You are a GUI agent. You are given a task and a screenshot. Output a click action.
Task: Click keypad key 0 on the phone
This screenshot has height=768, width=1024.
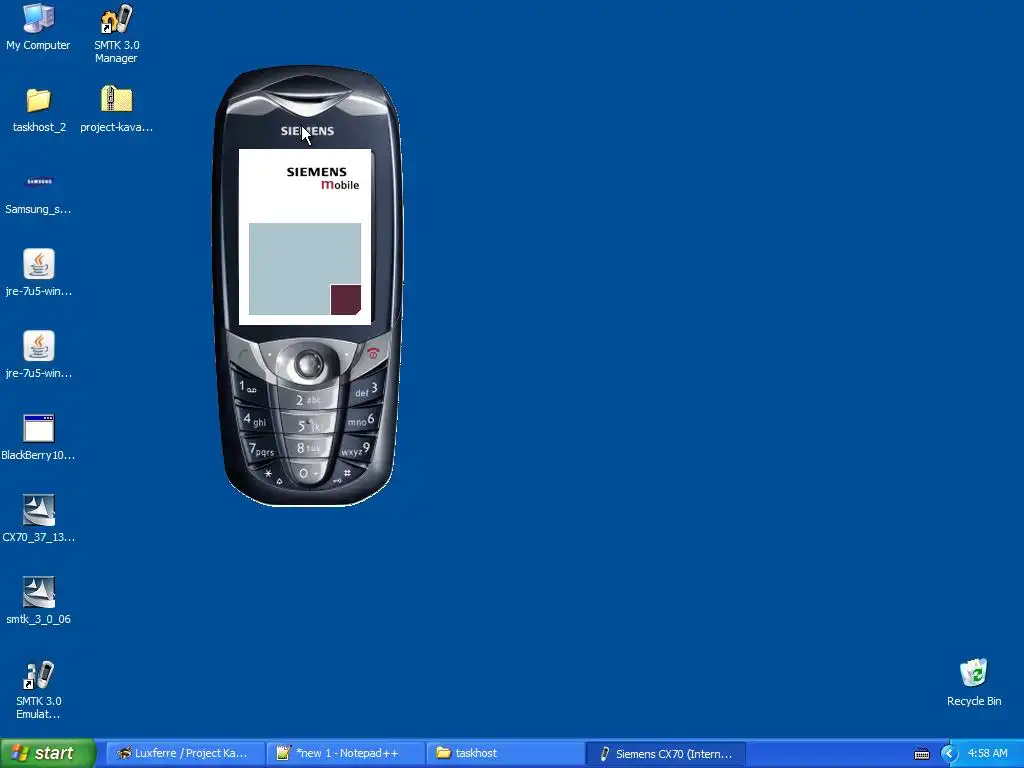pos(307,473)
